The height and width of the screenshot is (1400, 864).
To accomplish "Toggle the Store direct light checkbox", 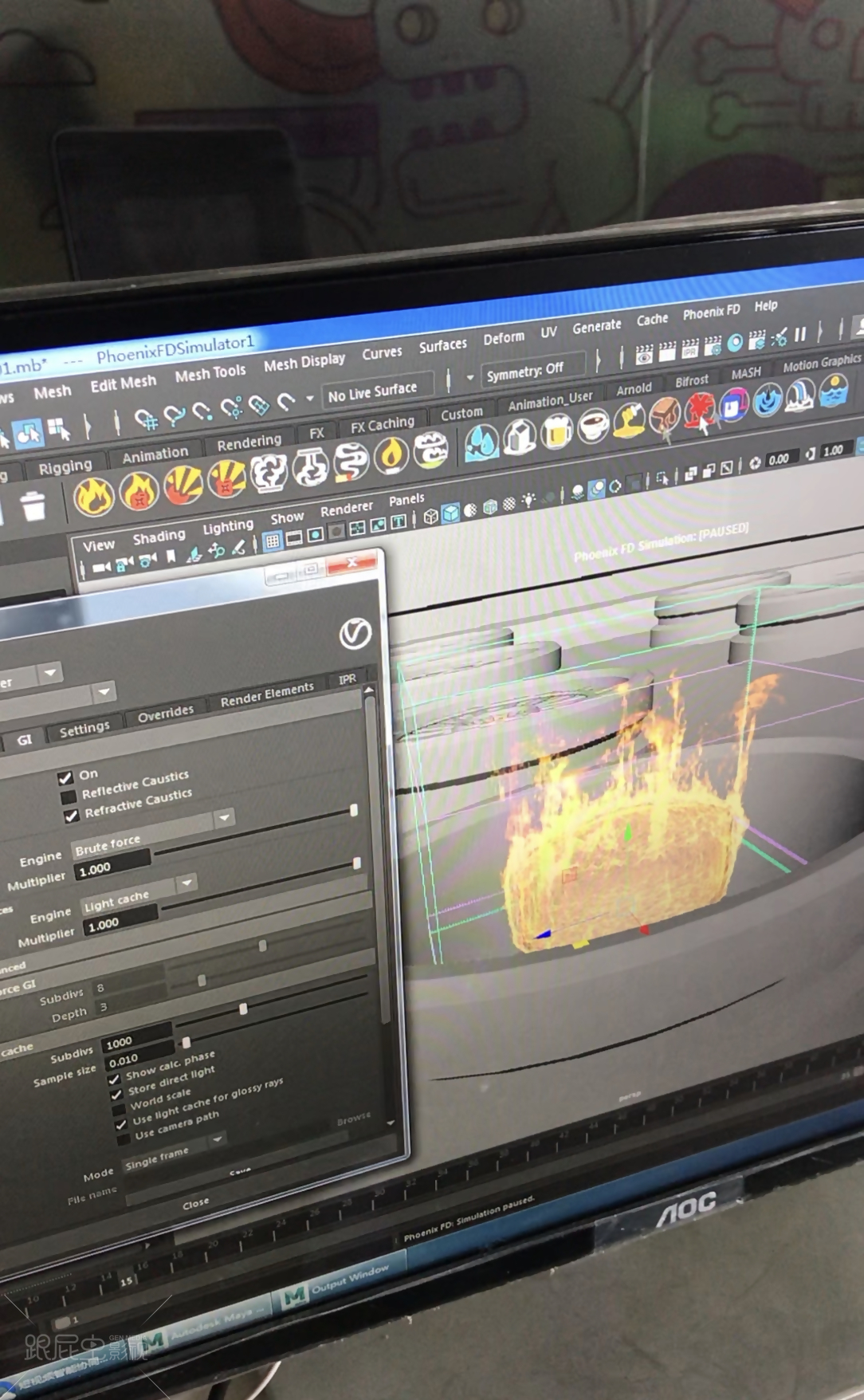I will (x=116, y=1095).
